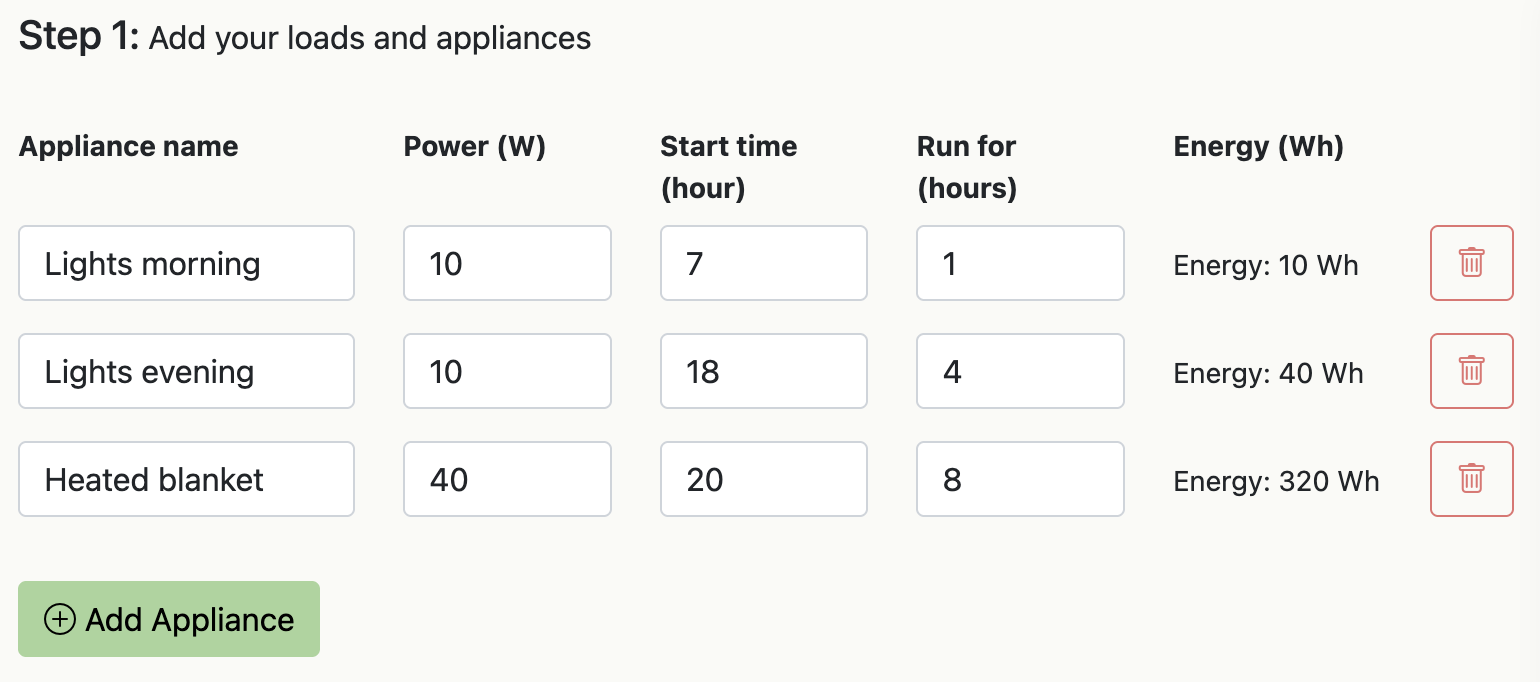Click the "Energy: 10 Wh" readout

pyautogui.click(x=1266, y=266)
